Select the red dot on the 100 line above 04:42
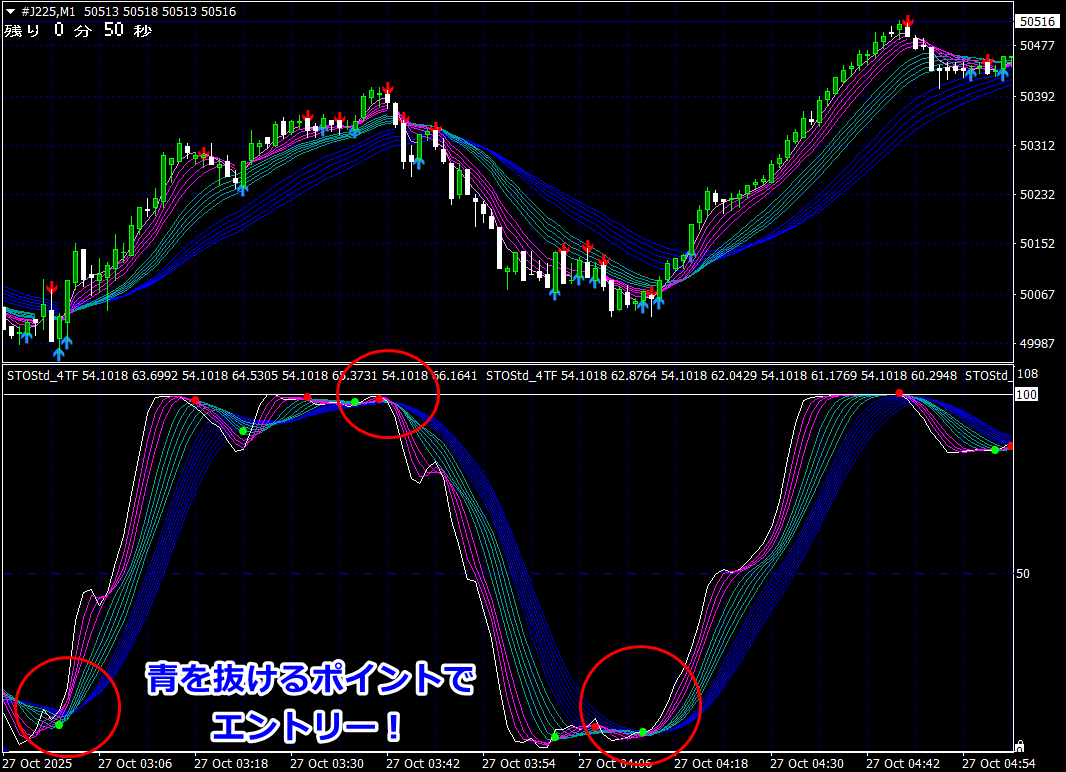 tap(899, 393)
